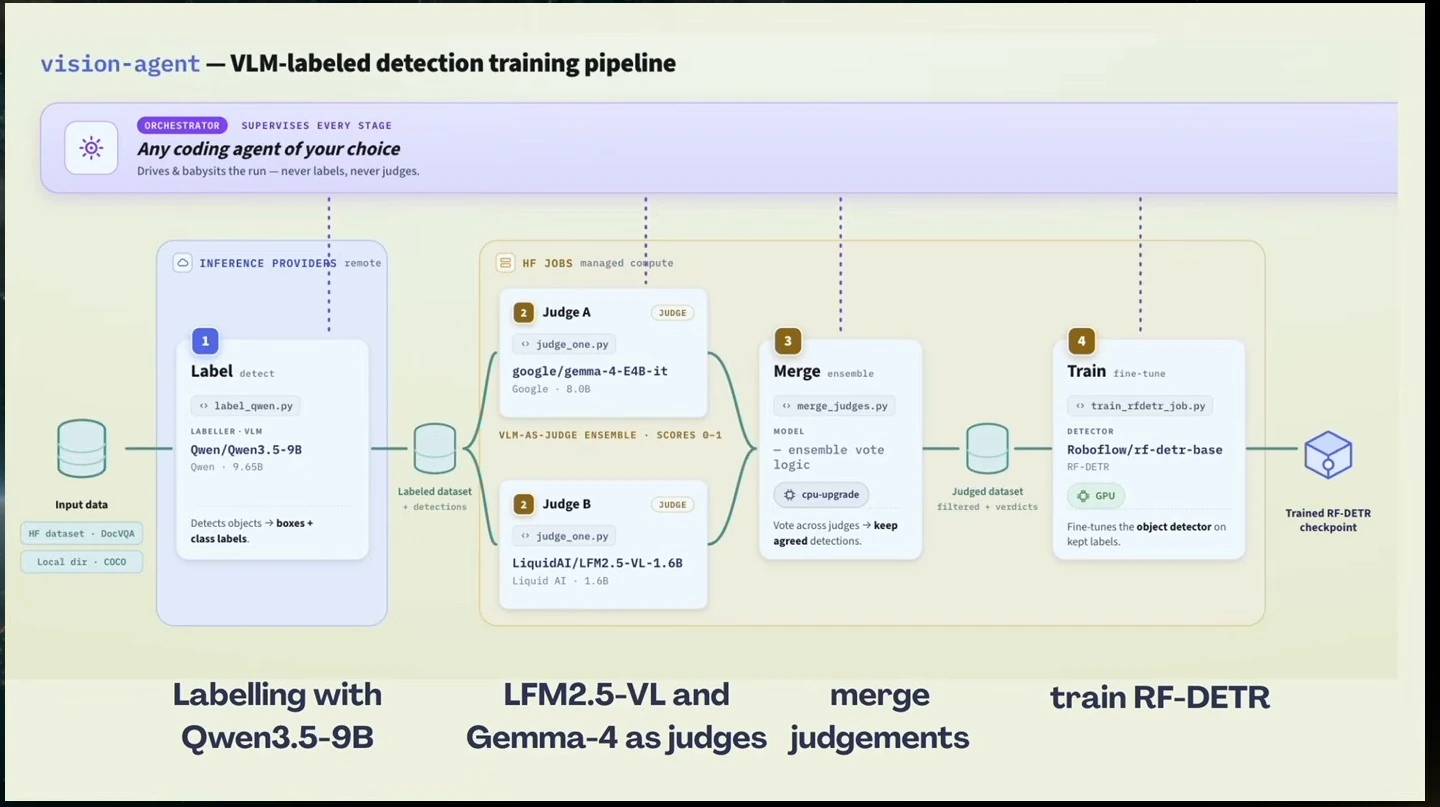Click the stack icon beside HF Jobs
This screenshot has height=807, width=1440.
click(x=505, y=263)
